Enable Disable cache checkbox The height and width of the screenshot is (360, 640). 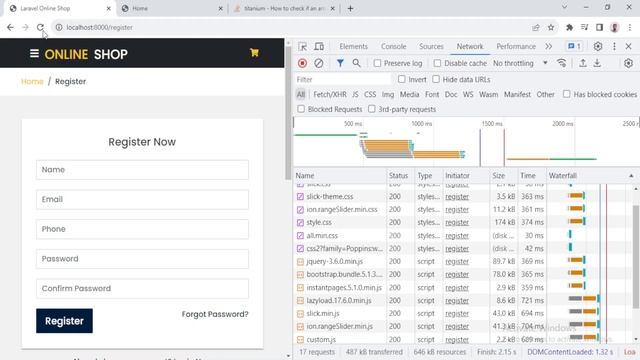(x=437, y=63)
